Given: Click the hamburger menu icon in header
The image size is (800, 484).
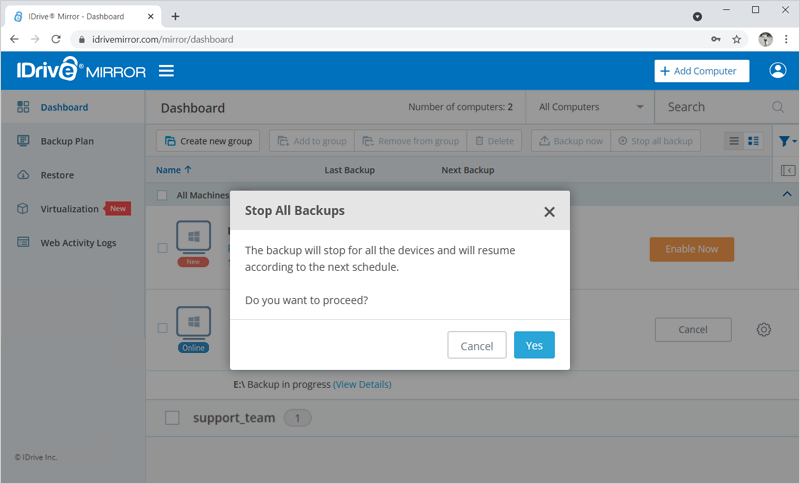Looking at the screenshot, I should tap(166, 71).
